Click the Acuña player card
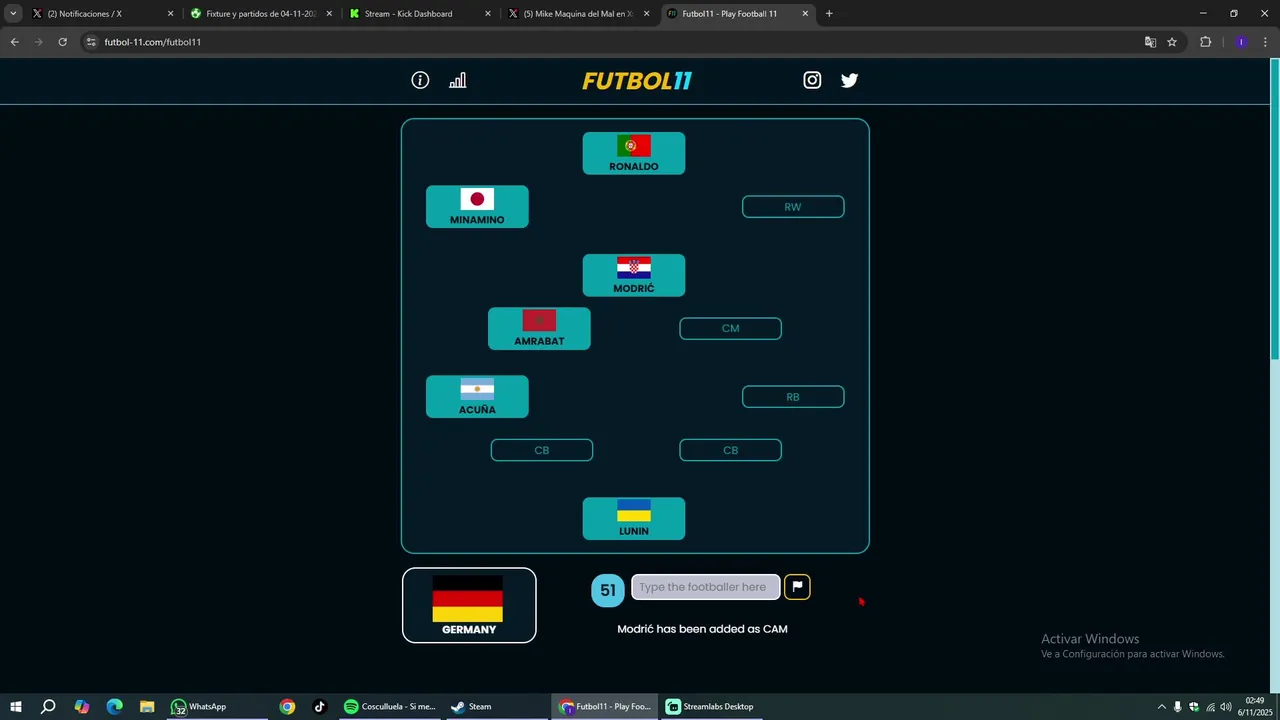 [x=477, y=397]
